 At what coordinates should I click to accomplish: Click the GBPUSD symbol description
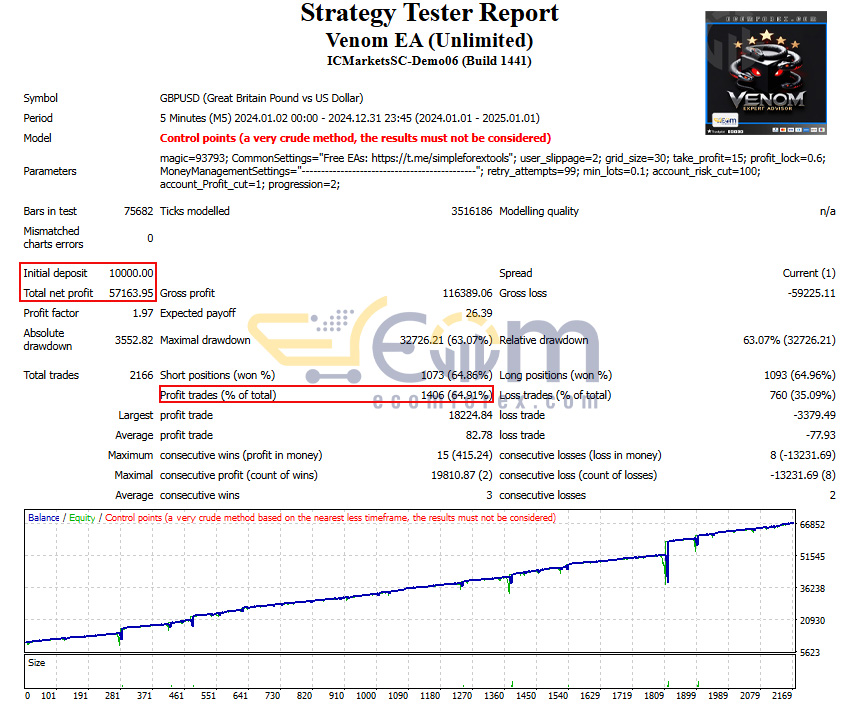[x=261, y=98]
